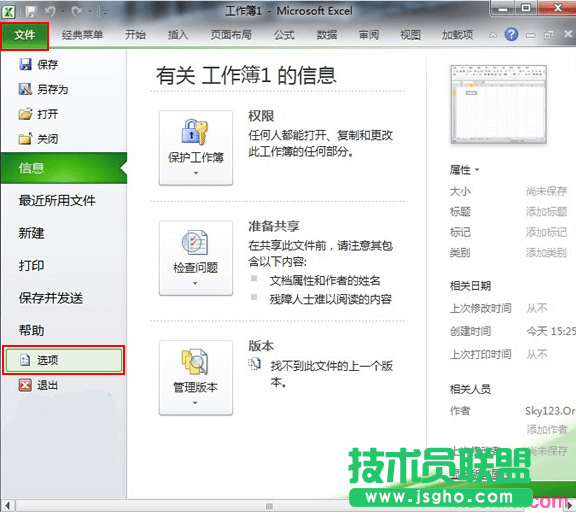Click the Excel application icon in title bar

(x=8, y=11)
